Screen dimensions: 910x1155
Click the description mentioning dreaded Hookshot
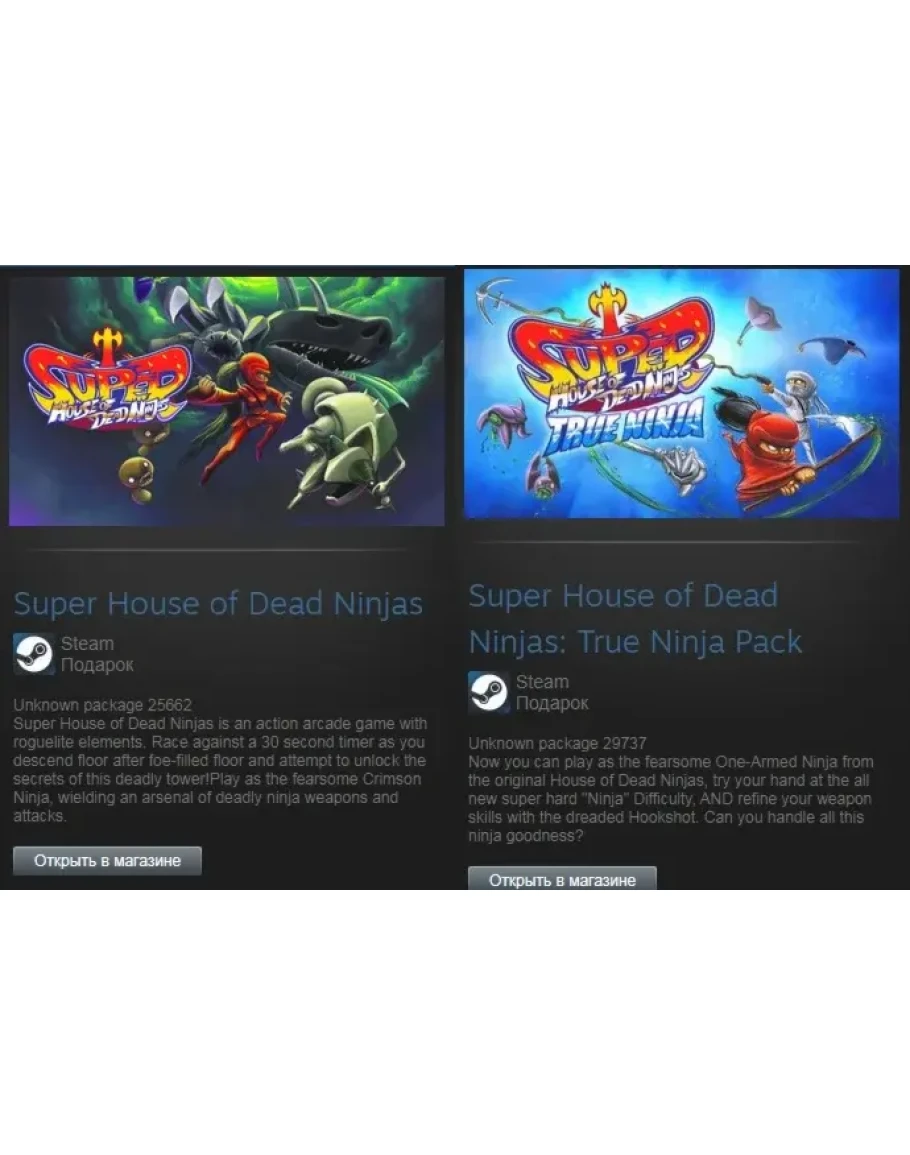[x=671, y=799]
